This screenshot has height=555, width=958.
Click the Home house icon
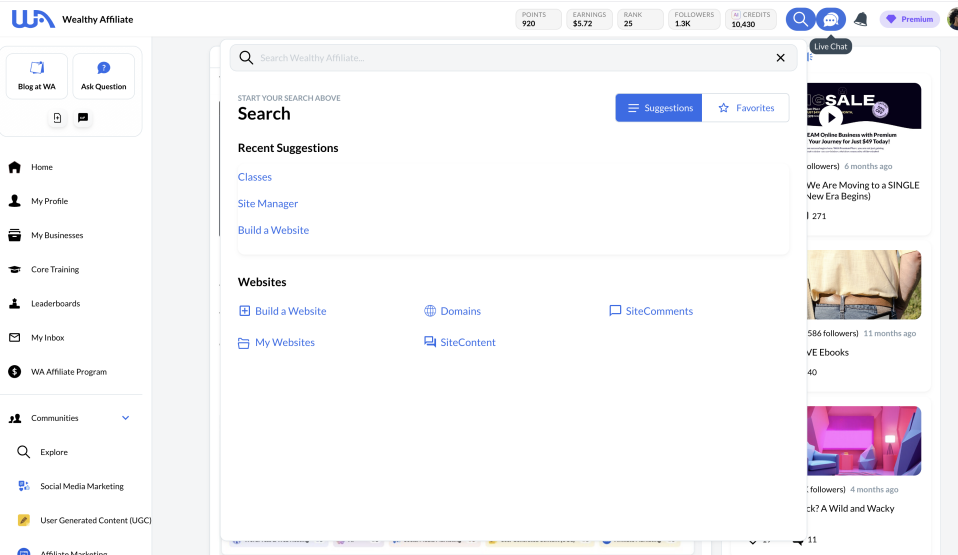coord(15,167)
